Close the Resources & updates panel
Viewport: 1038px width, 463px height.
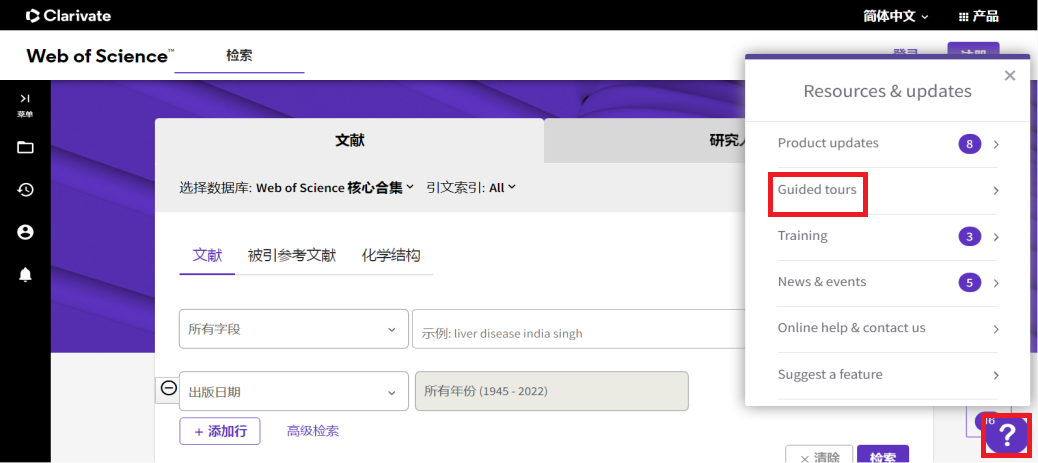click(x=1010, y=76)
